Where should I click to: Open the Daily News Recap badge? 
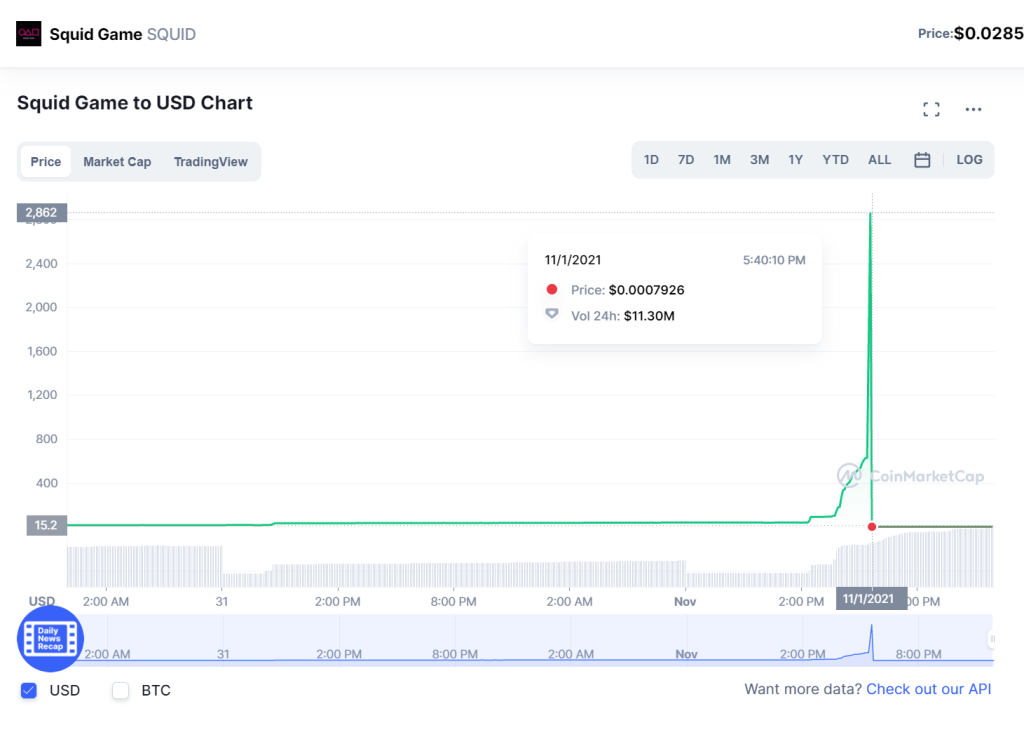tap(50, 639)
